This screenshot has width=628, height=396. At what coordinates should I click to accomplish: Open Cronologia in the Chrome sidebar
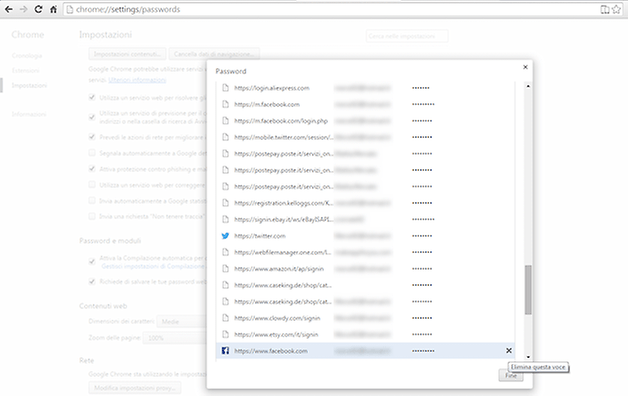(27, 56)
